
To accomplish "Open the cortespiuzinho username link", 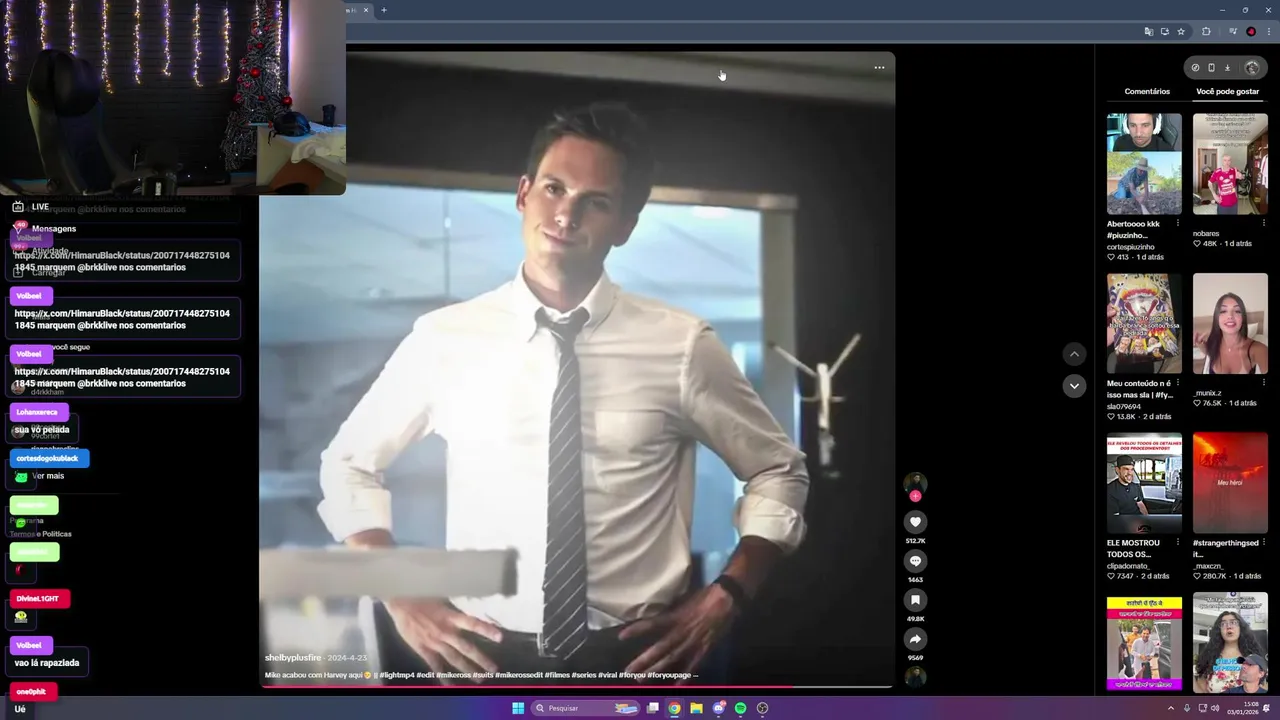I will (1131, 247).
